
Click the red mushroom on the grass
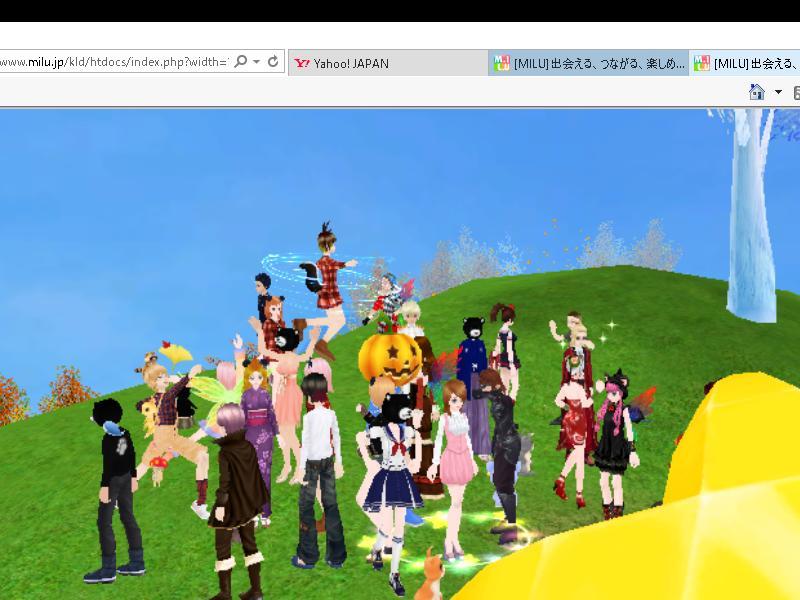click(x=157, y=463)
